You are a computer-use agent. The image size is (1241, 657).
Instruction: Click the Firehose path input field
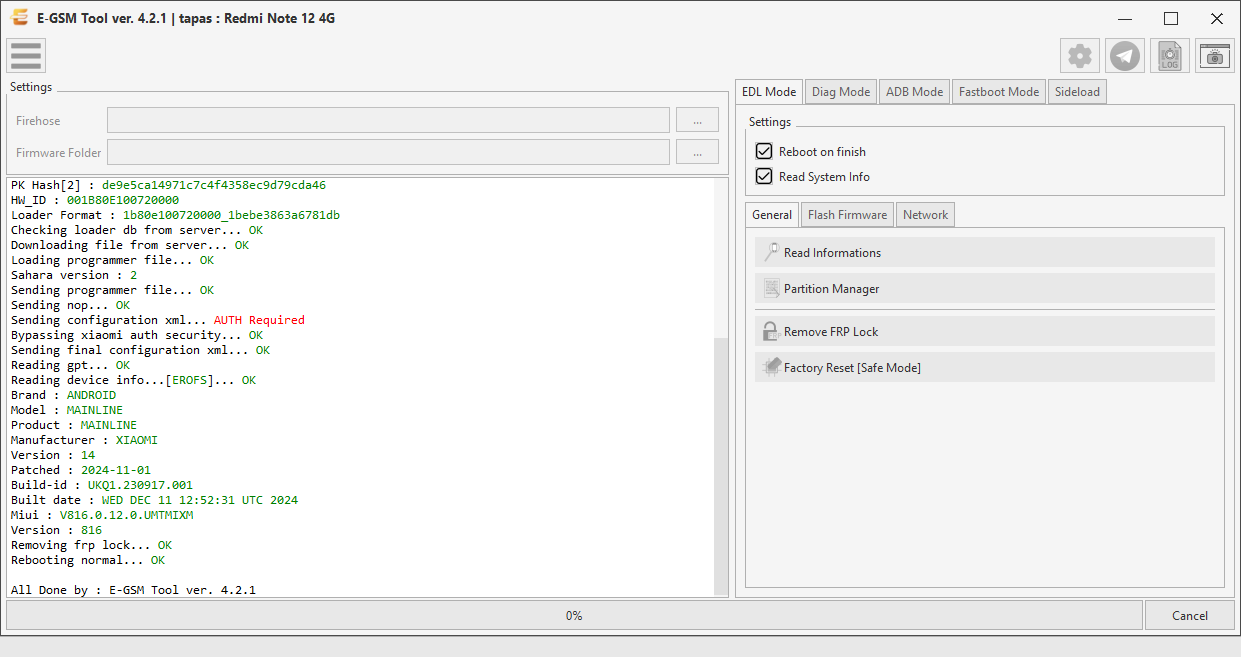[x=388, y=120]
